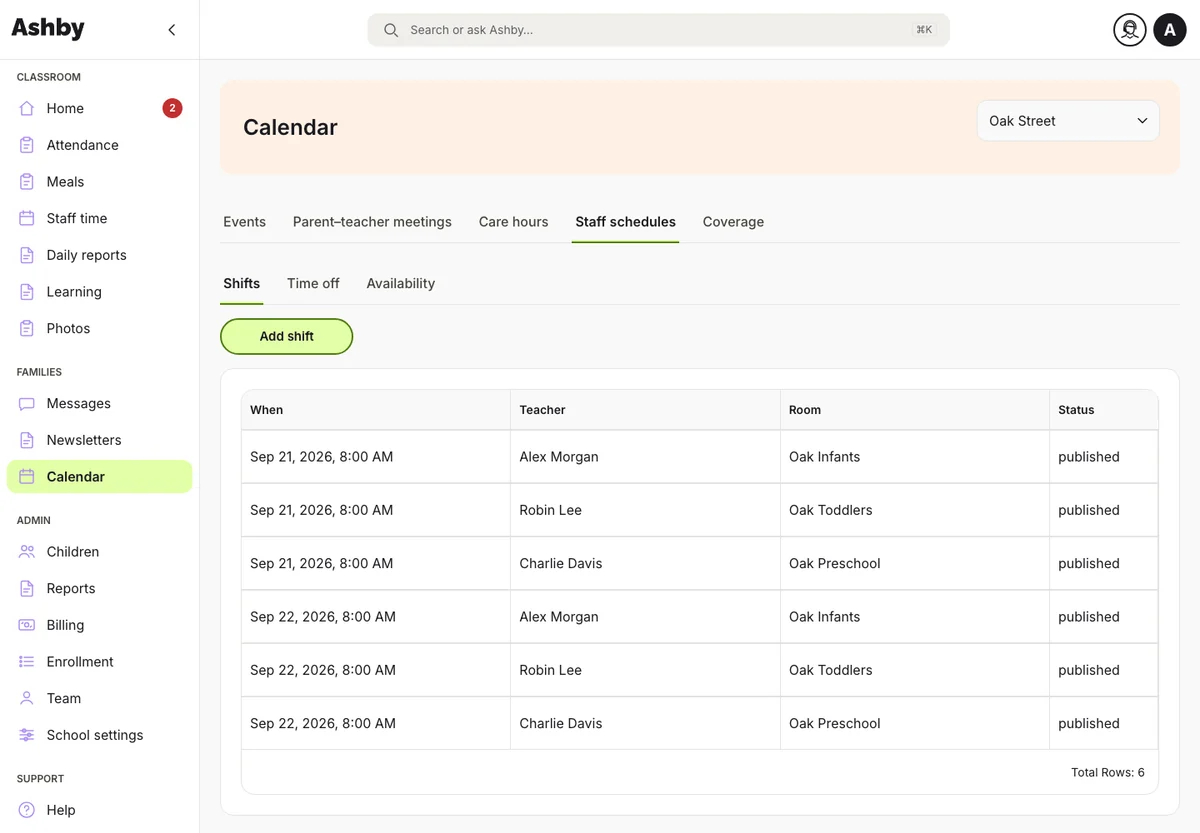Open Children list icon

[27, 552]
